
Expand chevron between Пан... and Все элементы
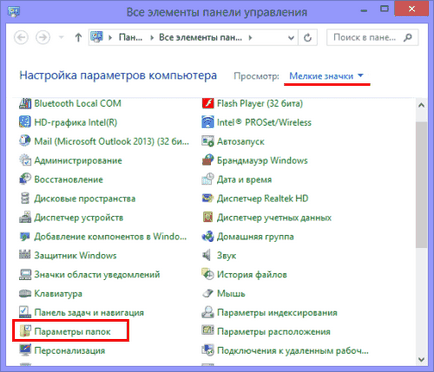(152, 38)
